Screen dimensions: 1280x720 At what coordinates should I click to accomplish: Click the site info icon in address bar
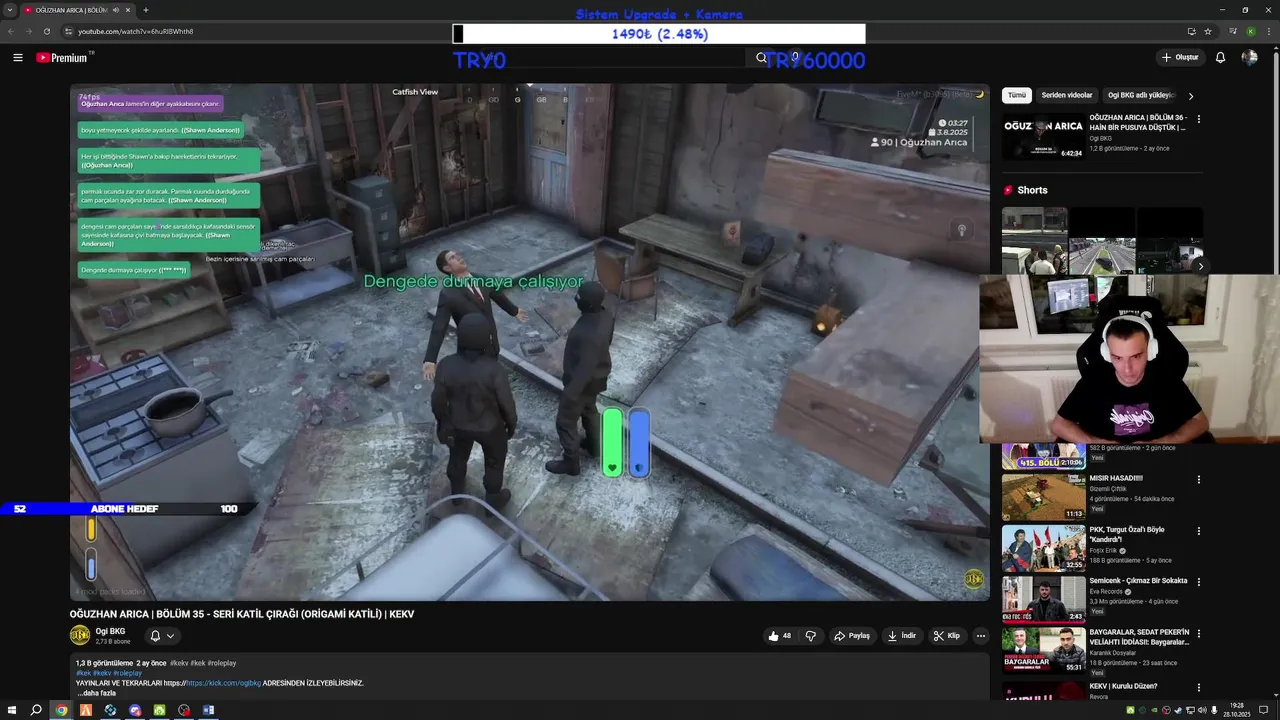[68, 31]
